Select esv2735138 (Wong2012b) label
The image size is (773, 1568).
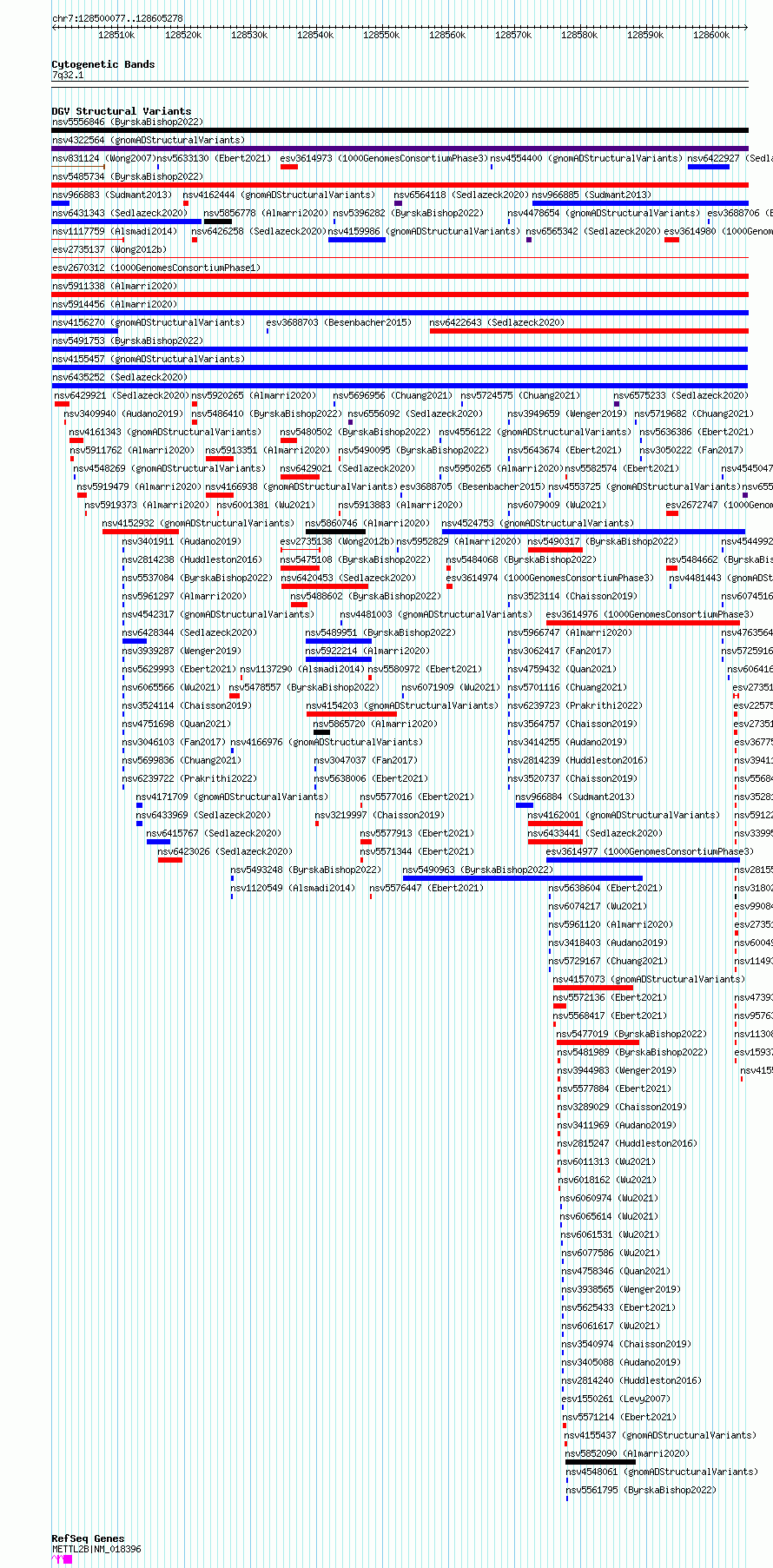336,541
